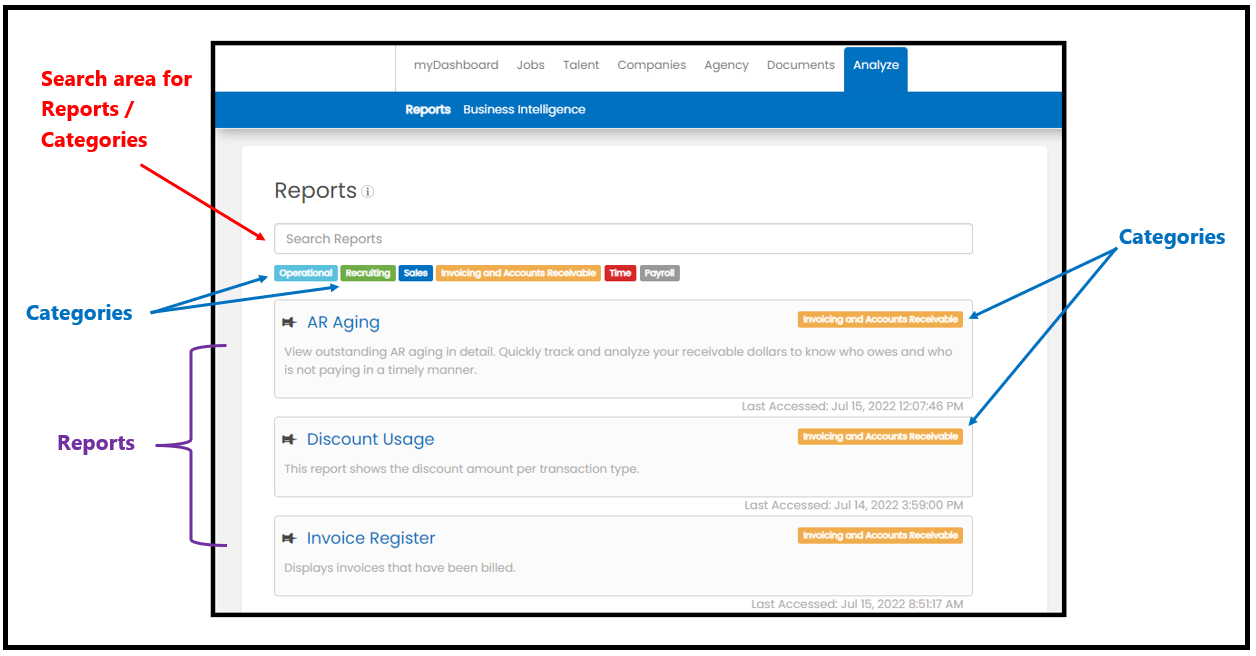Filter by the Payroll category tag
The width and height of the screenshot is (1256, 656).
(660, 273)
